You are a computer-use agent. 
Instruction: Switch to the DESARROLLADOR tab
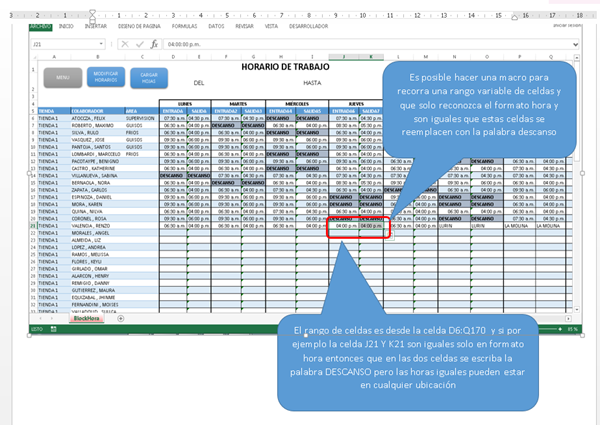(308, 26)
